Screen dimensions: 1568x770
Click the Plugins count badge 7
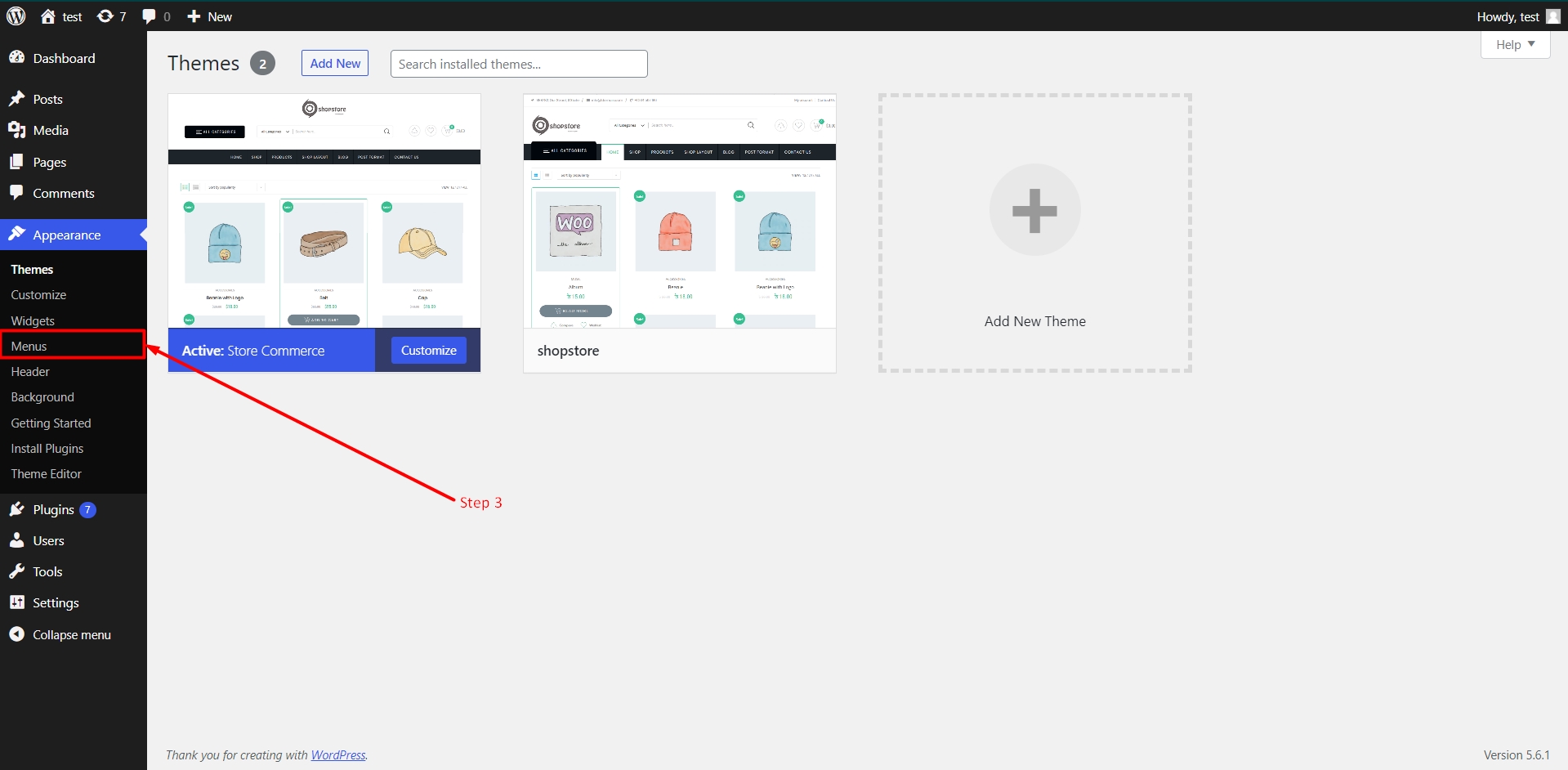(87, 509)
